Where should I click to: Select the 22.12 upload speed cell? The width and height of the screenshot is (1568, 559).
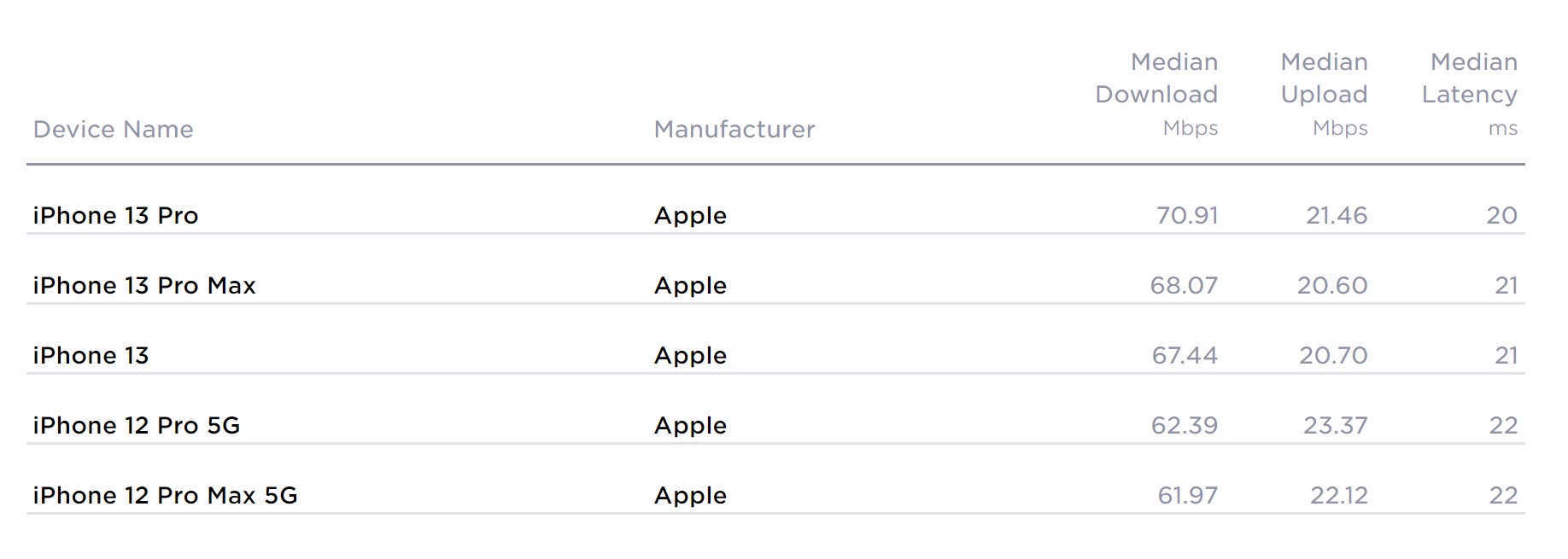coord(1339,495)
